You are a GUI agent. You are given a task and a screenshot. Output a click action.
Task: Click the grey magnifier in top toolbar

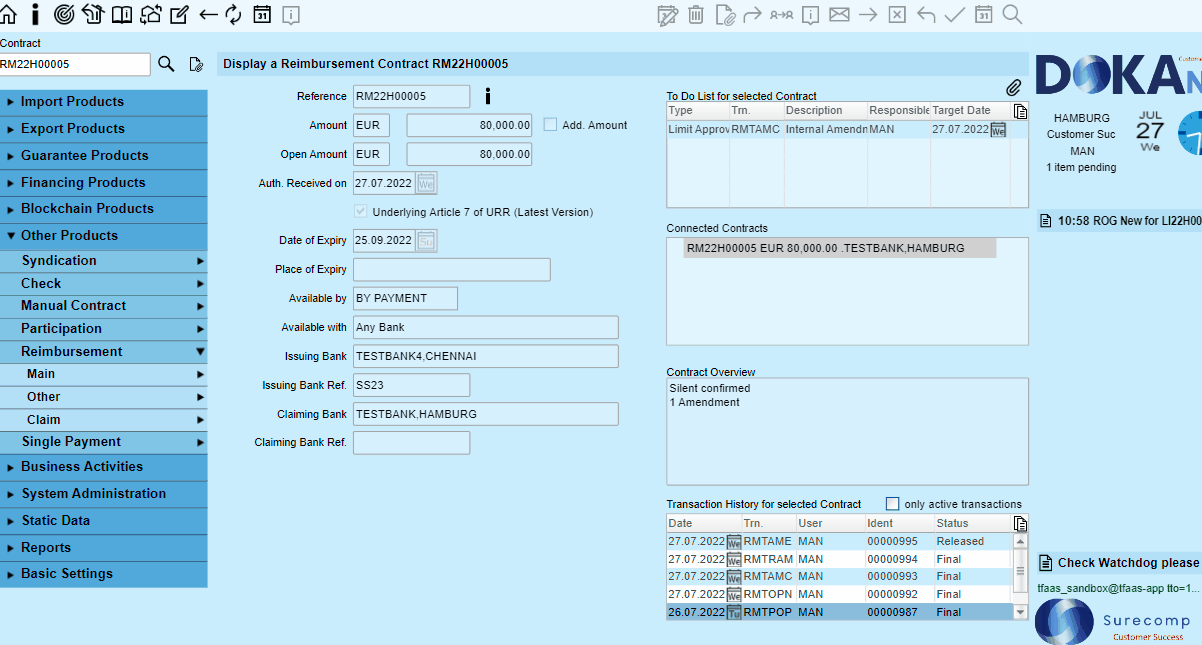point(1012,14)
